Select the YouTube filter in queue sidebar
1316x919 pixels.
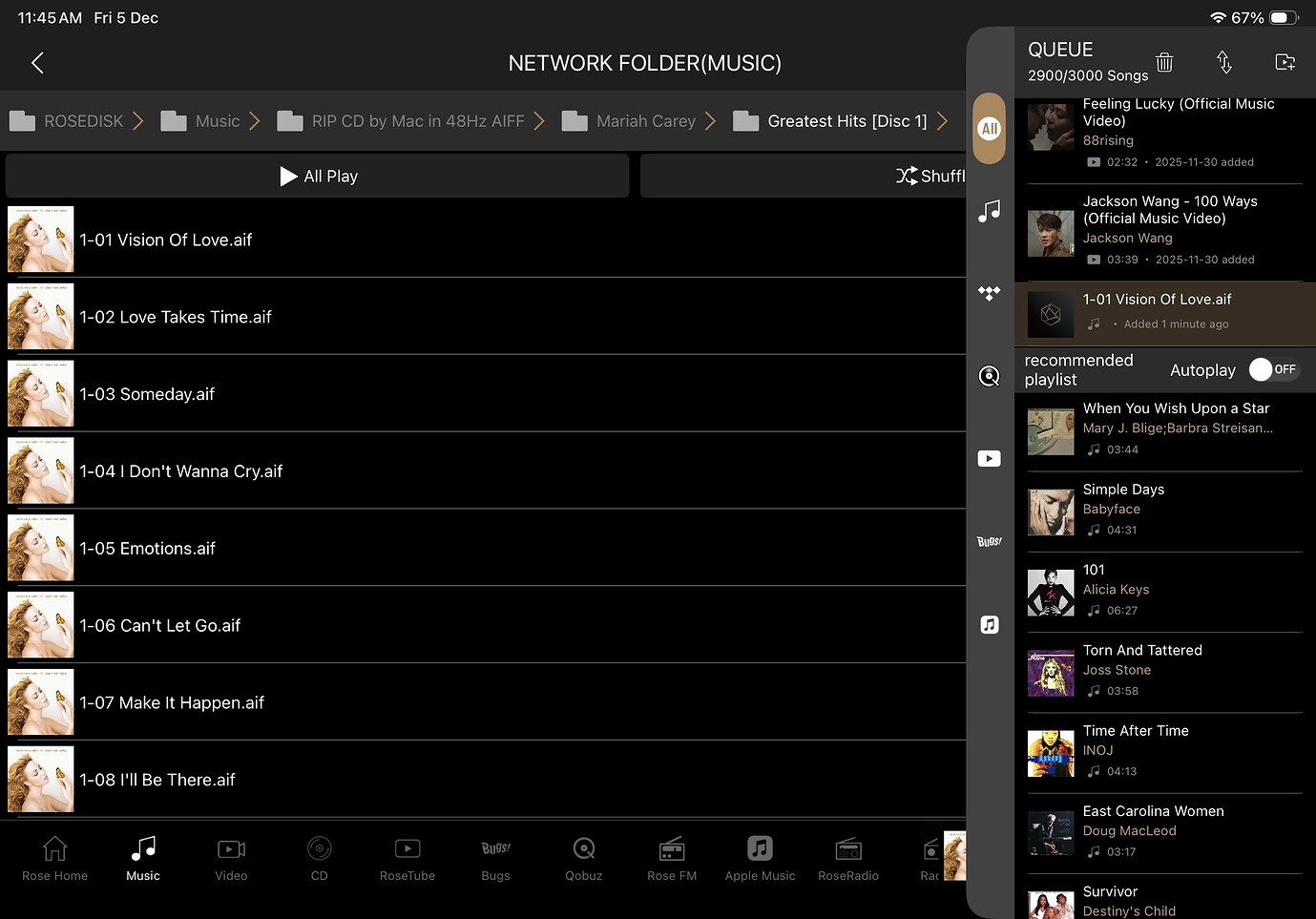[x=990, y=459]
